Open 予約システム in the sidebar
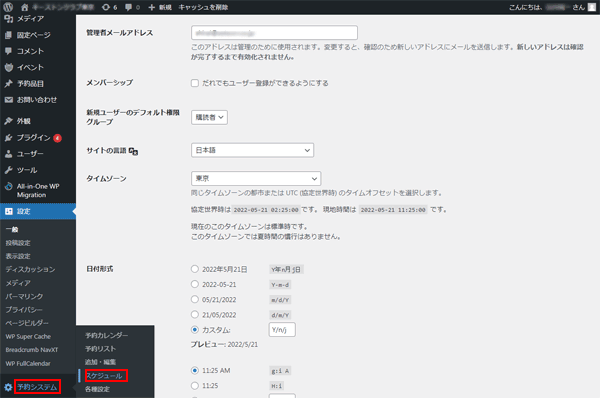 click(37, 387)
